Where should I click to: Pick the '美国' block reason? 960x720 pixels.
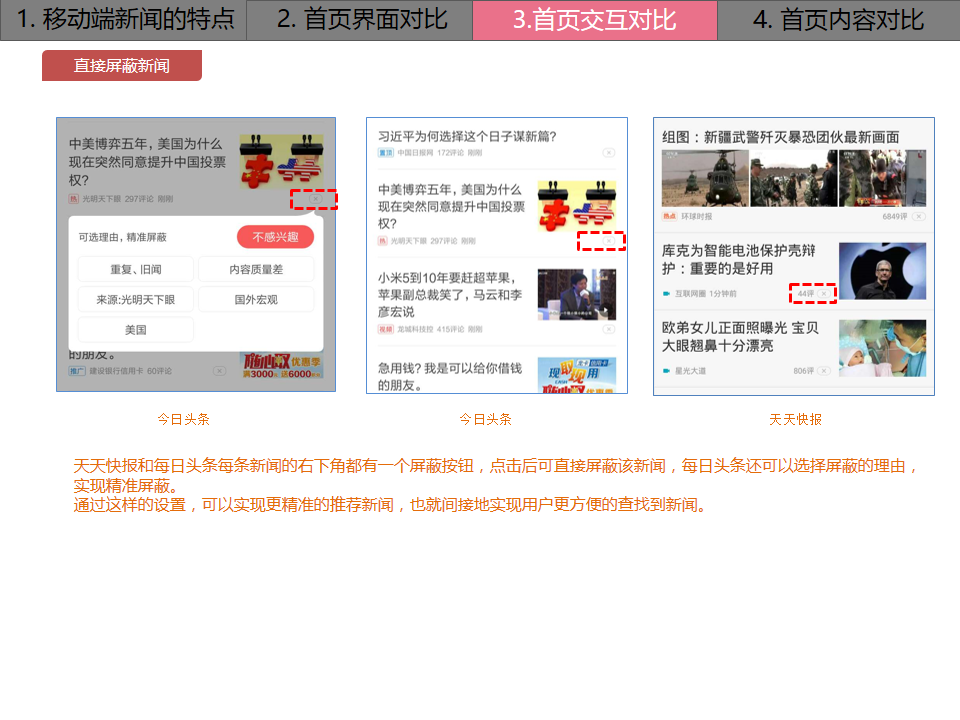click(136, 330)
